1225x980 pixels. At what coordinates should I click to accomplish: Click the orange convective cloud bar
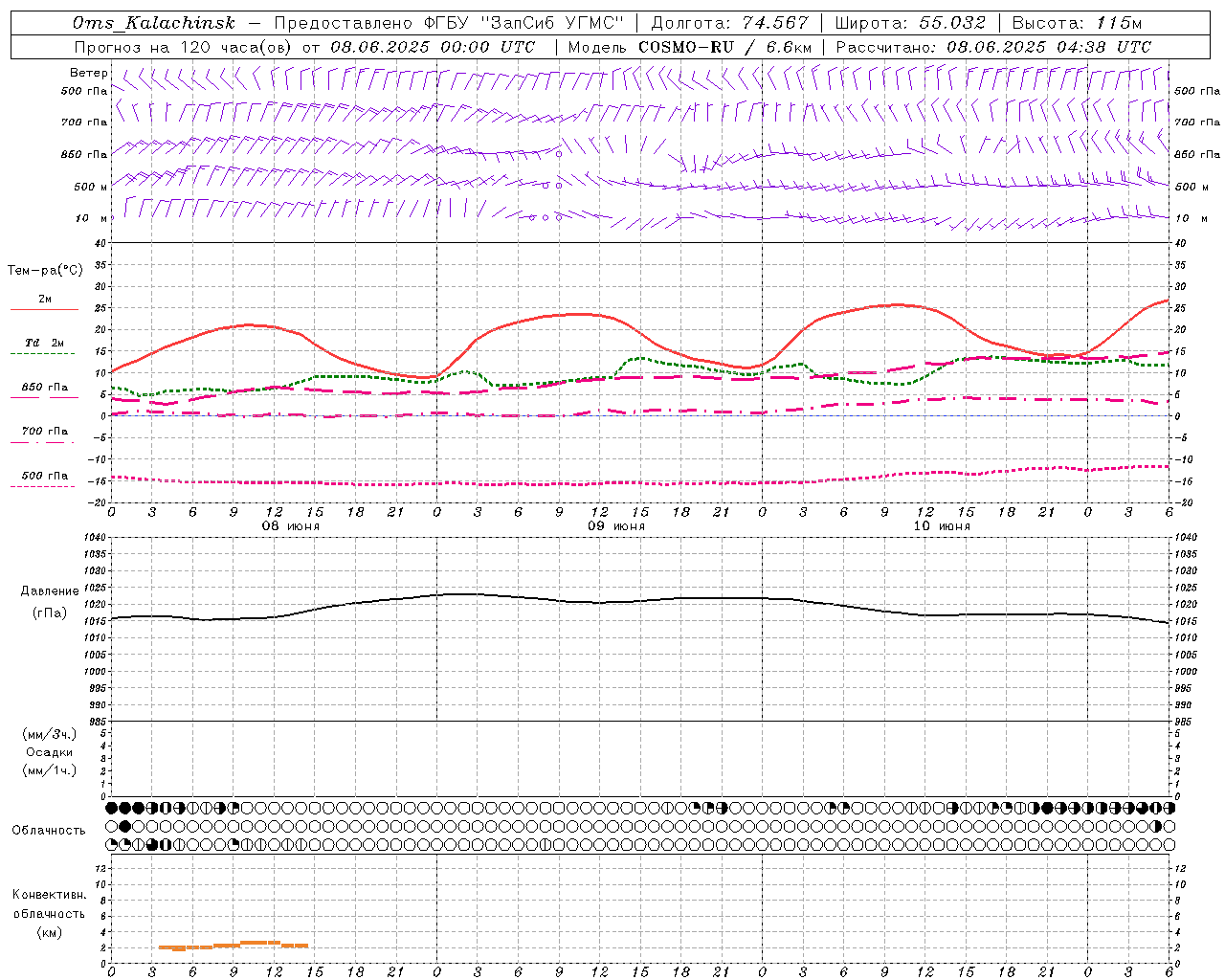click(x=234, y=946)
